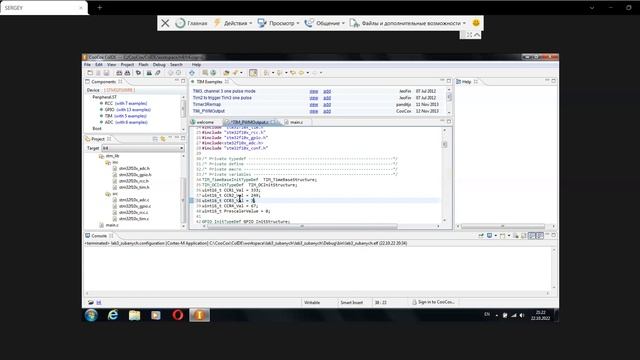Open the Search menu
Screen dimensions: 640x360
point(176,64)
